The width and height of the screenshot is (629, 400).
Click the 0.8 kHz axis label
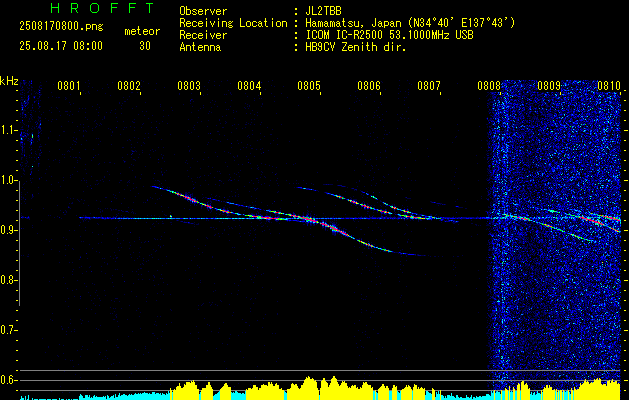tap(8, 280)
